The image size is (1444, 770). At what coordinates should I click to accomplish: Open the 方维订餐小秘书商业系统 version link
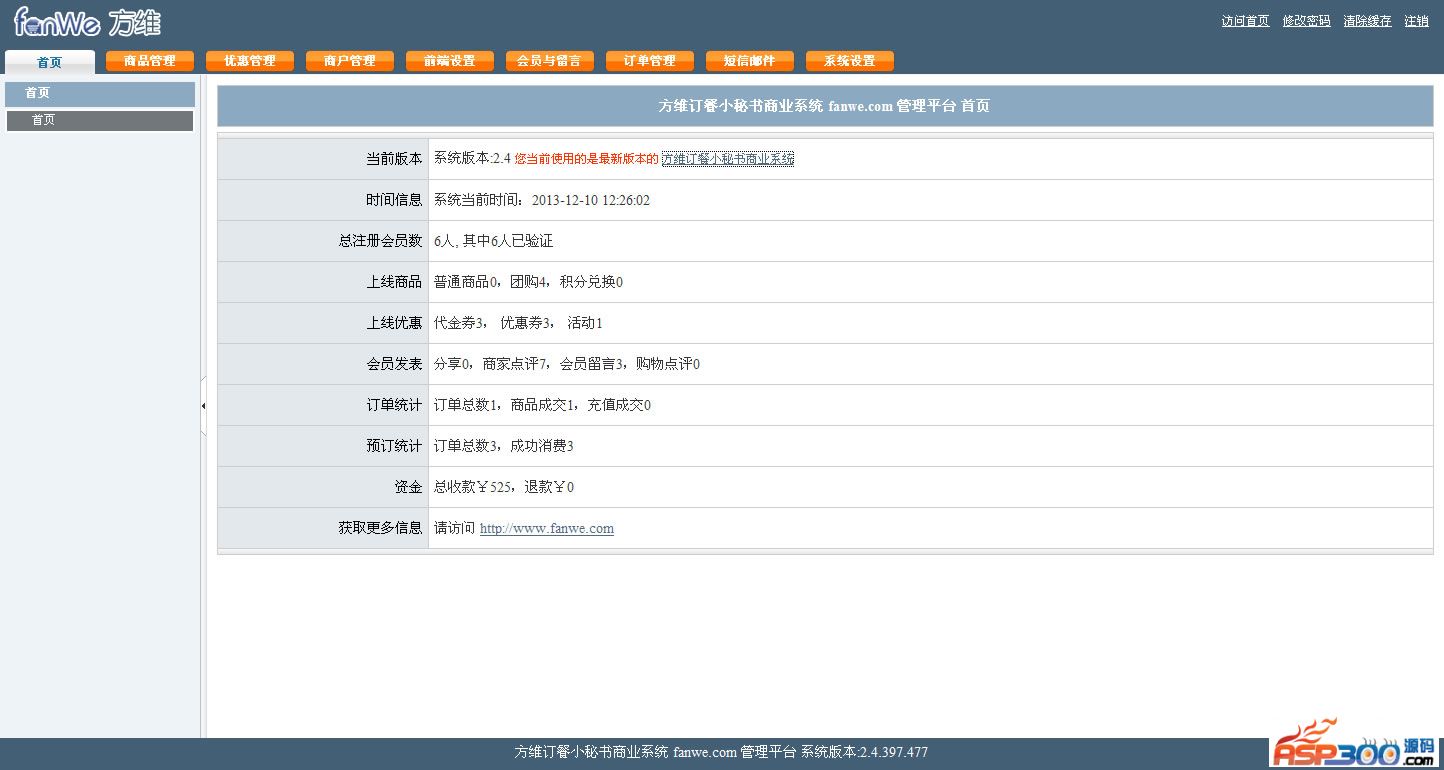click(x=728, y=159)
